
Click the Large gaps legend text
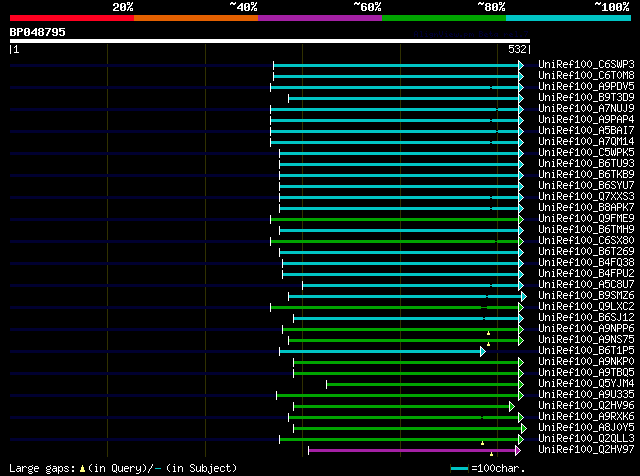(x=123, y=468)
